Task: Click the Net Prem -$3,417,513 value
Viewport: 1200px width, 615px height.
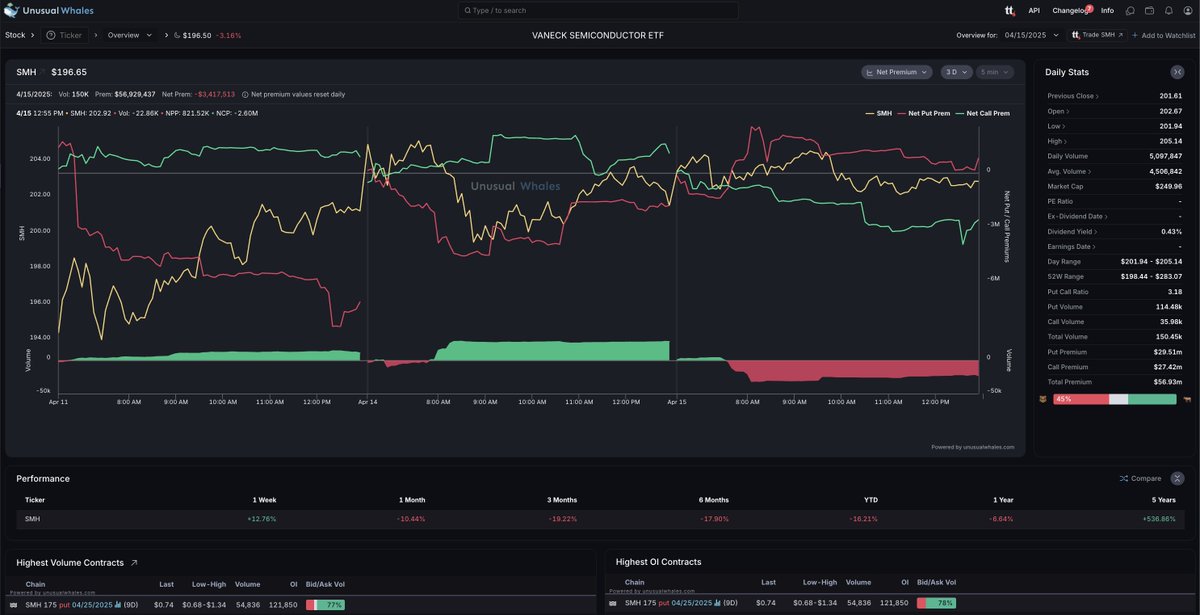Action: (215, 94)
